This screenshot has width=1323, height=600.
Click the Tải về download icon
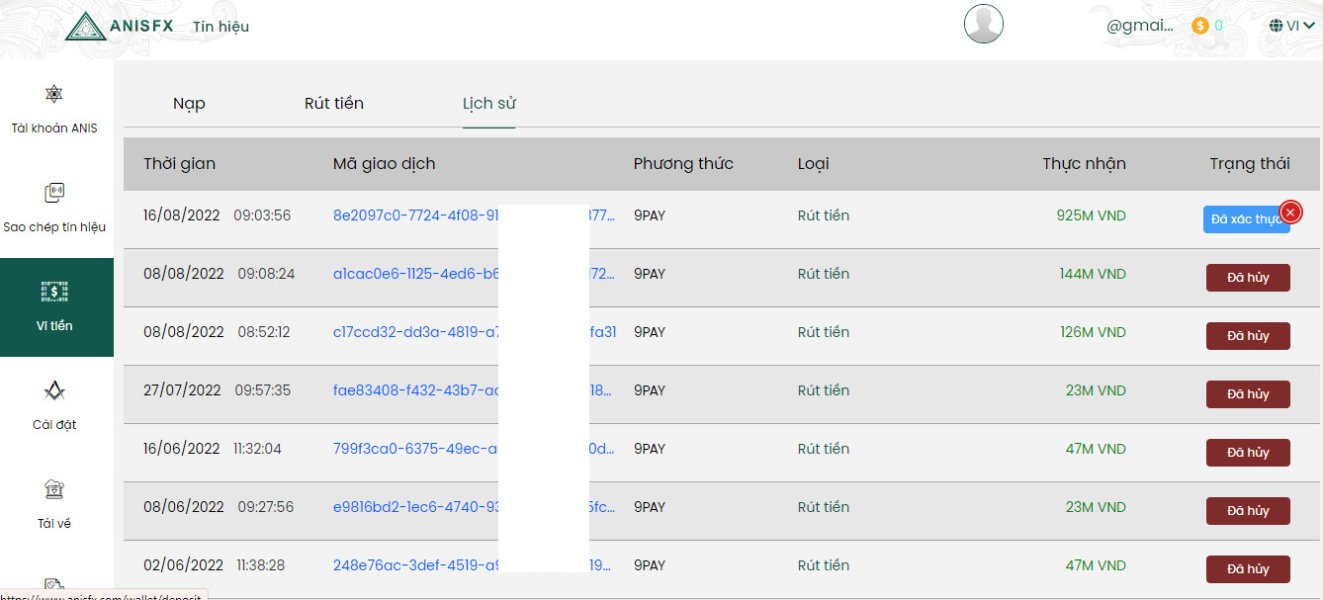(x=54, y=489)
